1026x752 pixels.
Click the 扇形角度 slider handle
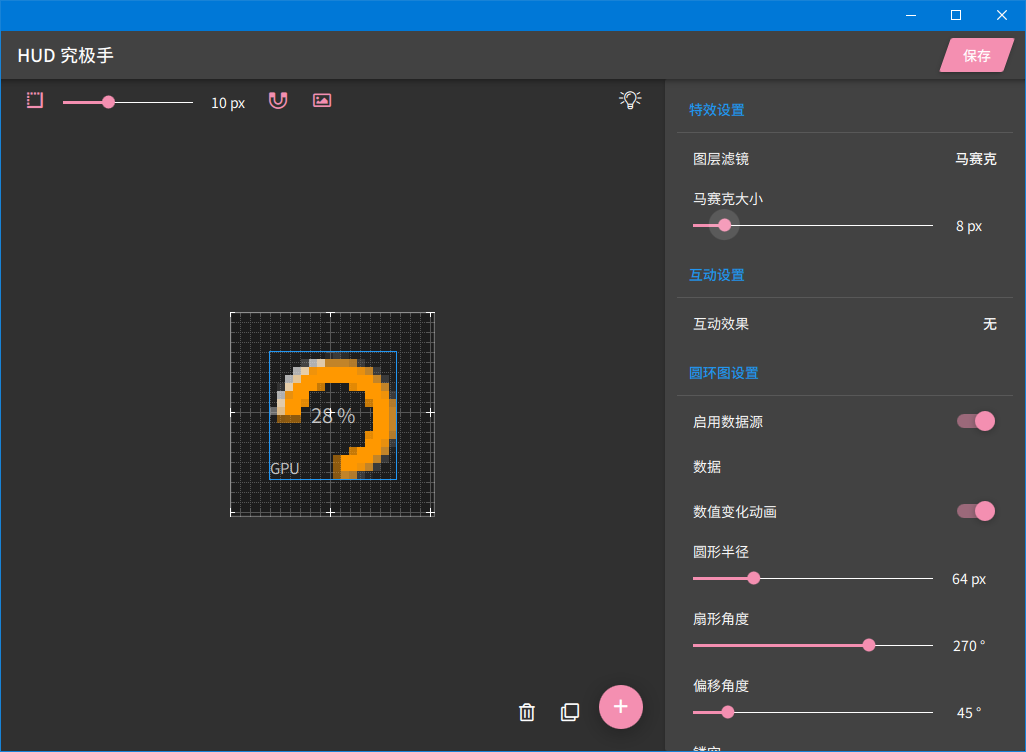[x=869, y=645]
